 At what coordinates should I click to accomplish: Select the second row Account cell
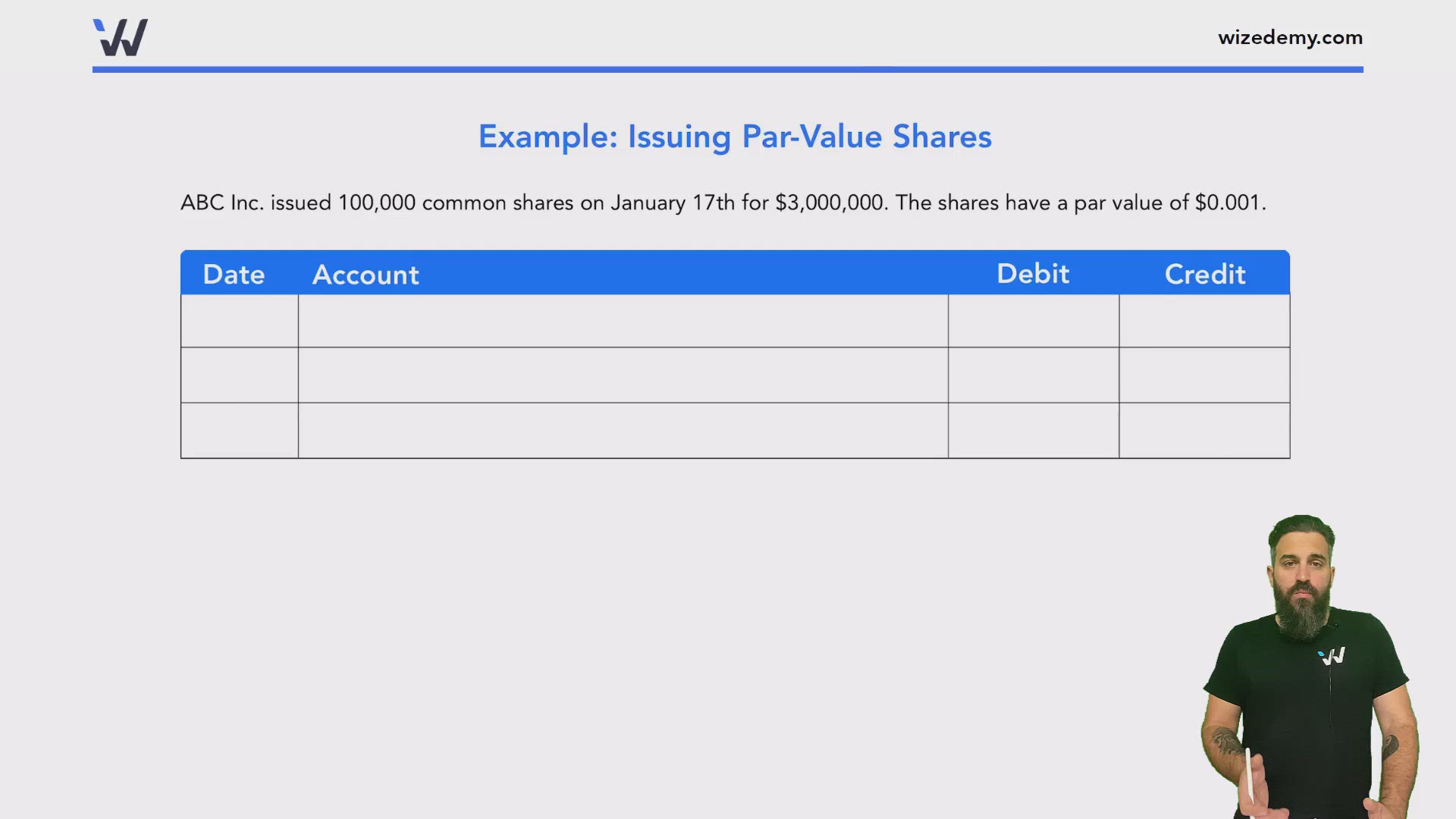pos(622,375)
